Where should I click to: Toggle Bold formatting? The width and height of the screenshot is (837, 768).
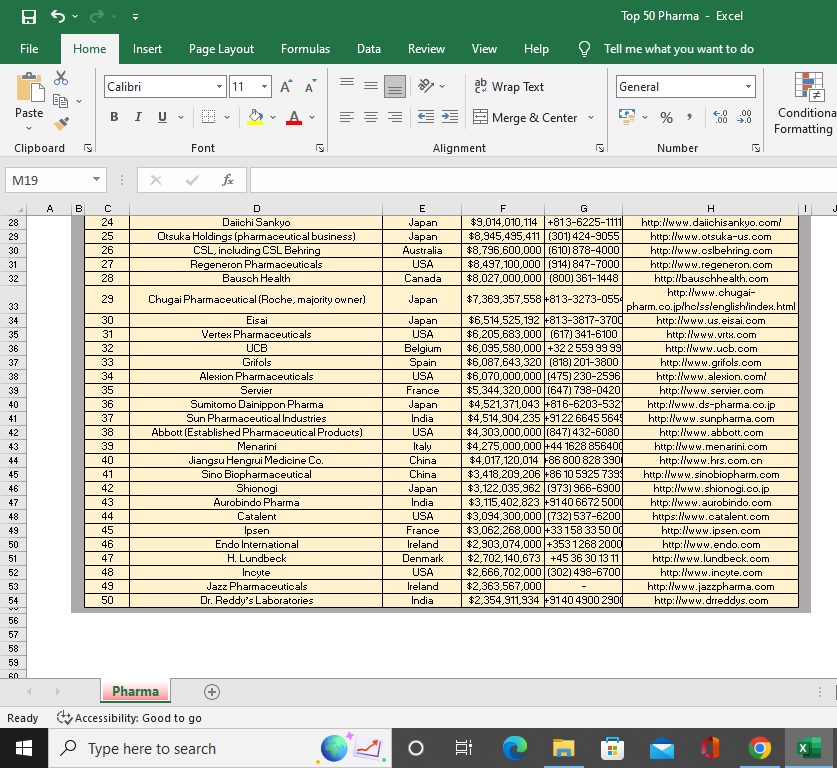(x=114, y=117)
